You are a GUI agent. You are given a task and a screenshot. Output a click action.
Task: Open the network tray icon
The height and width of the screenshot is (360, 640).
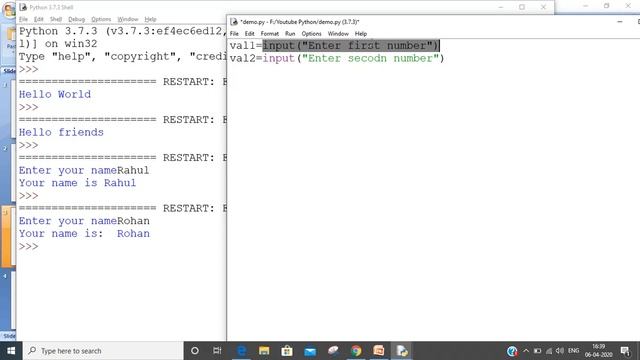click(549, 351)
